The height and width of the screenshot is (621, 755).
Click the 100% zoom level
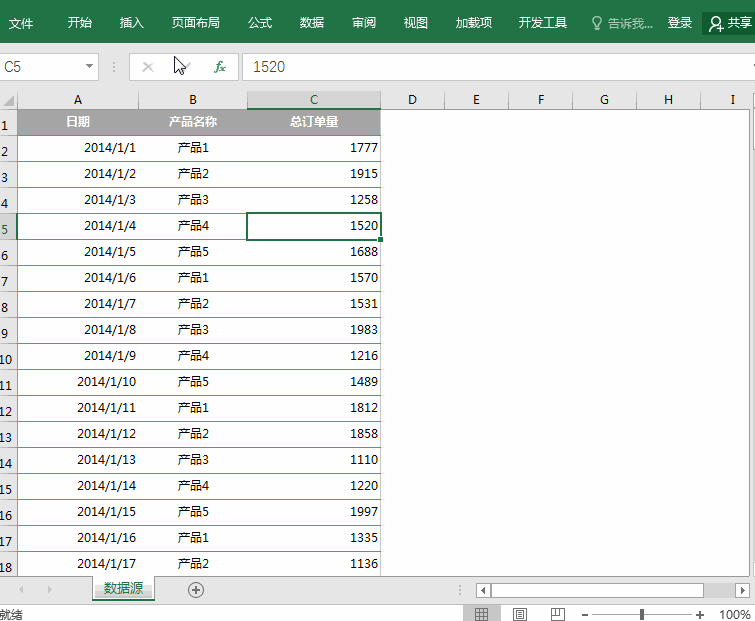click(x=734, y=615)
